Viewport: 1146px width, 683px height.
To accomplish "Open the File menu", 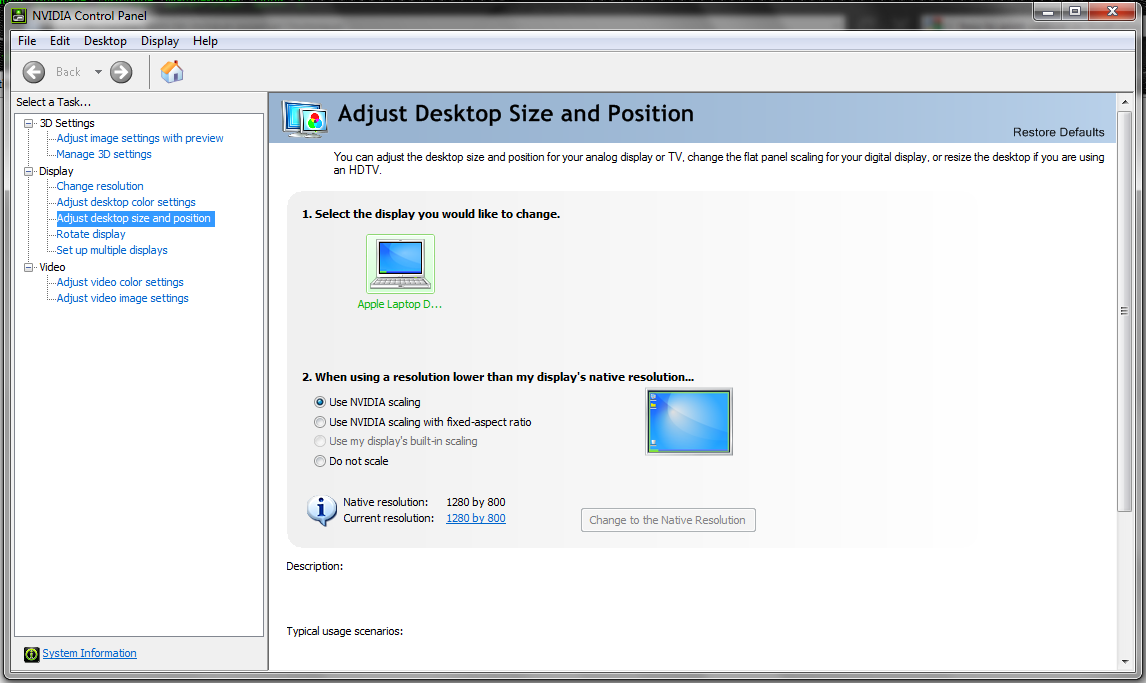I will pos(27,41).
